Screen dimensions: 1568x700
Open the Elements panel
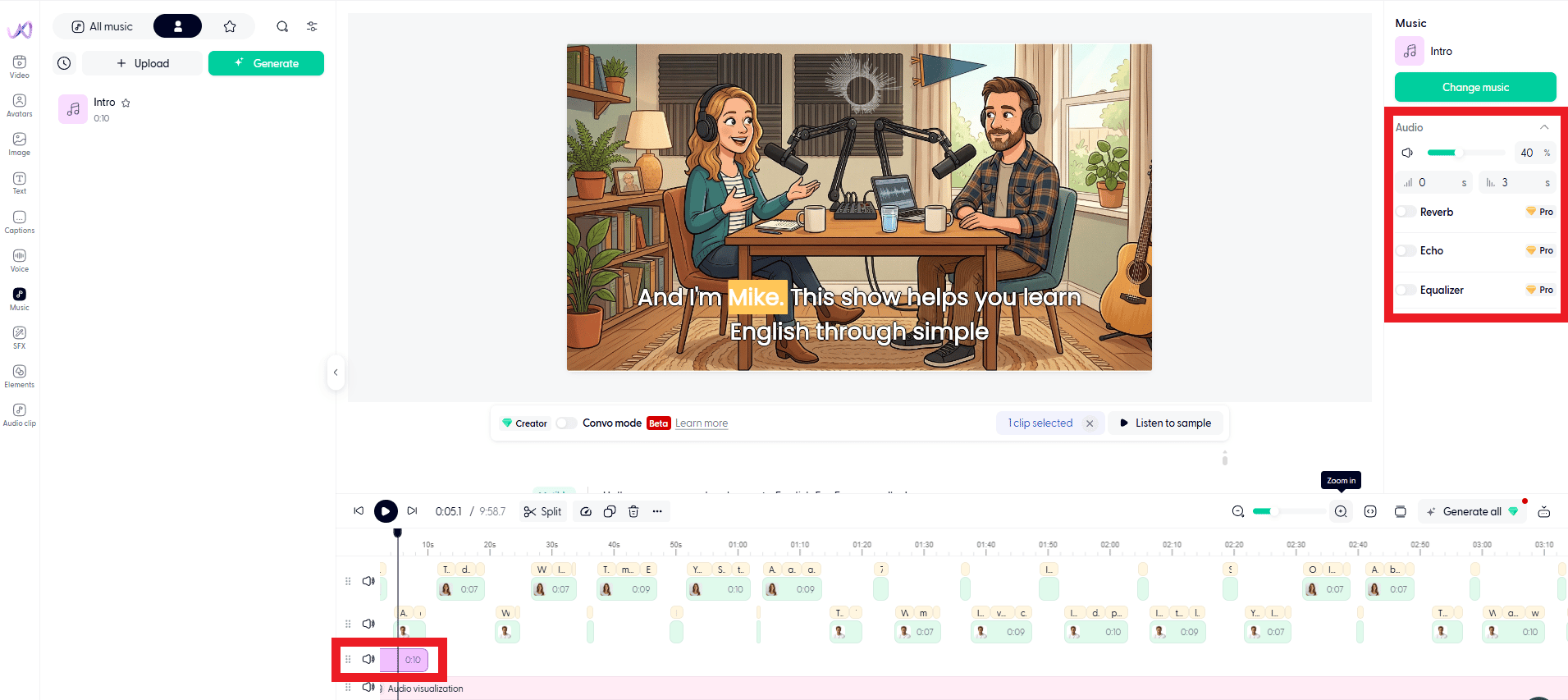20,376
